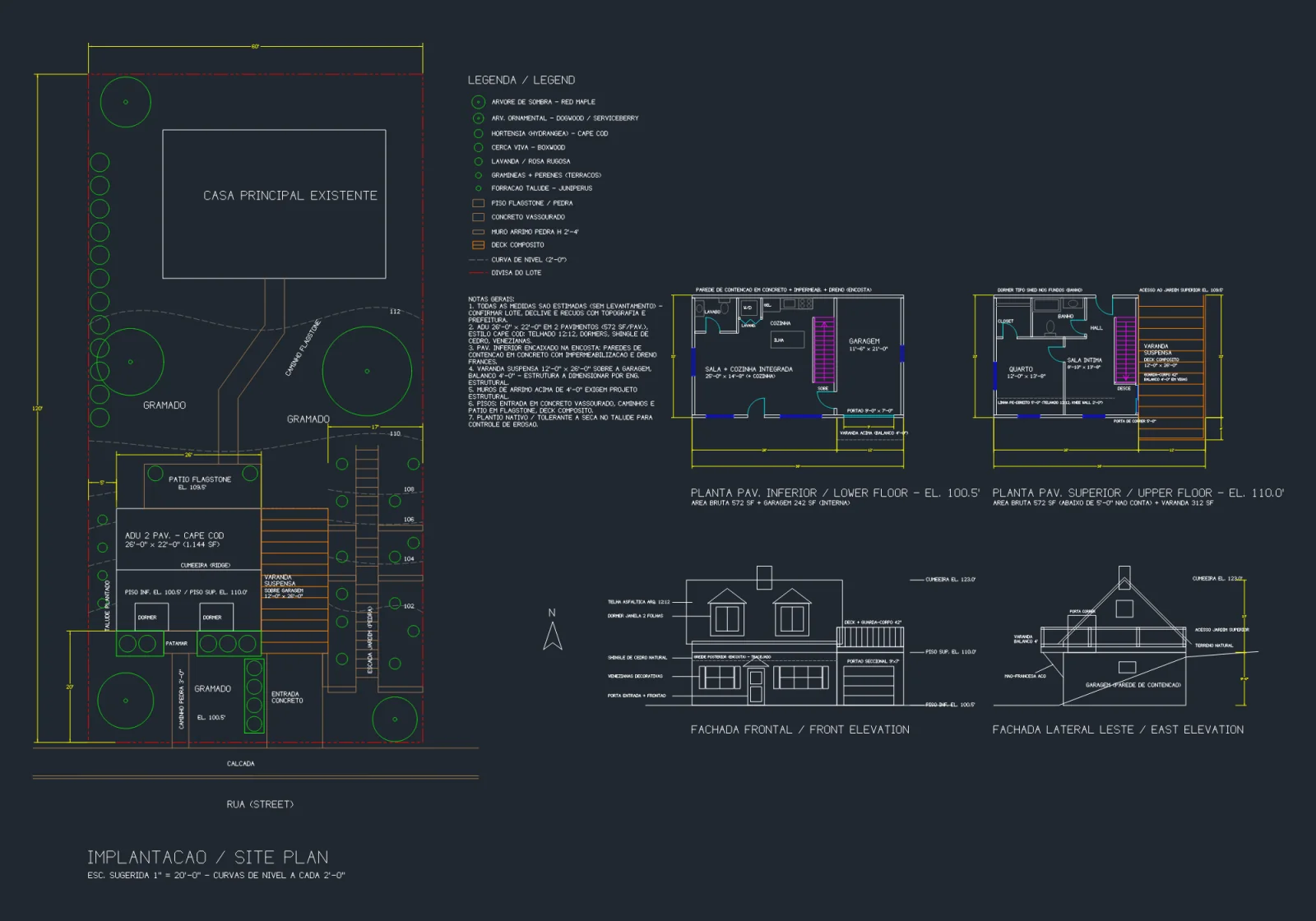Click the chimney on the front elevation roof
This screenshot has width=1316, height=921.
pos(764,578)
